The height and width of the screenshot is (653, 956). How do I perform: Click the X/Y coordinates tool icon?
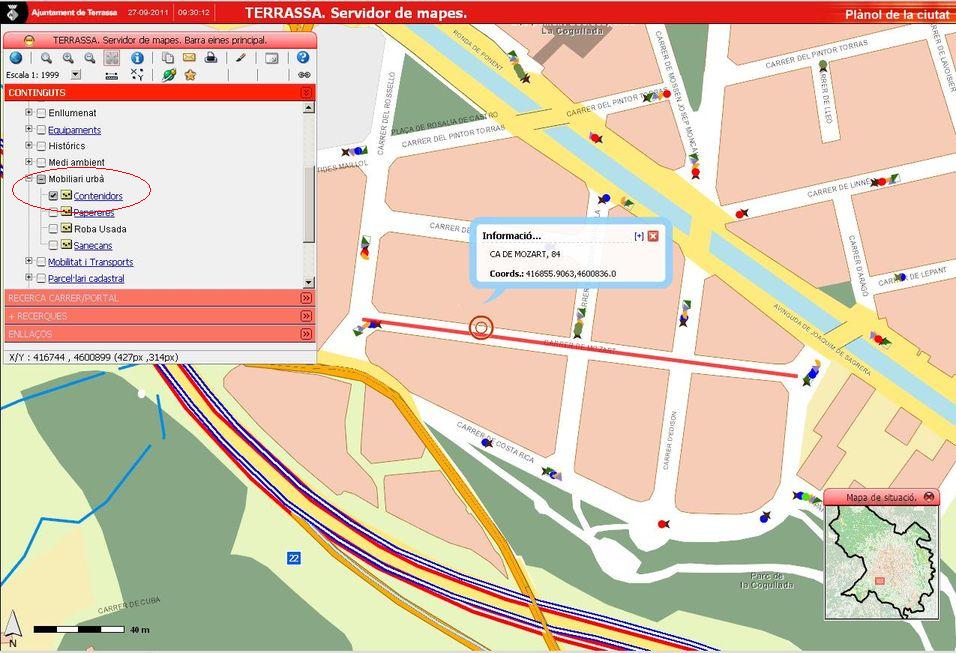click(137, 75)
